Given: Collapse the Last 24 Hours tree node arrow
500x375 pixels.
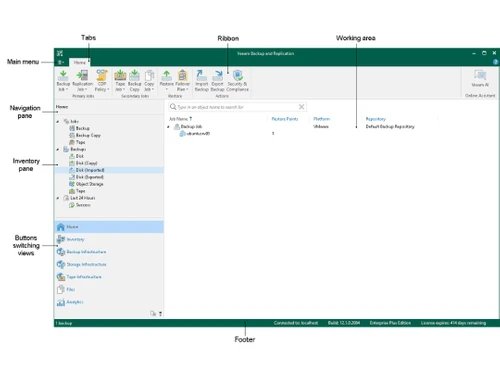Looking at the screenshot, I should [x=58, y=198].
